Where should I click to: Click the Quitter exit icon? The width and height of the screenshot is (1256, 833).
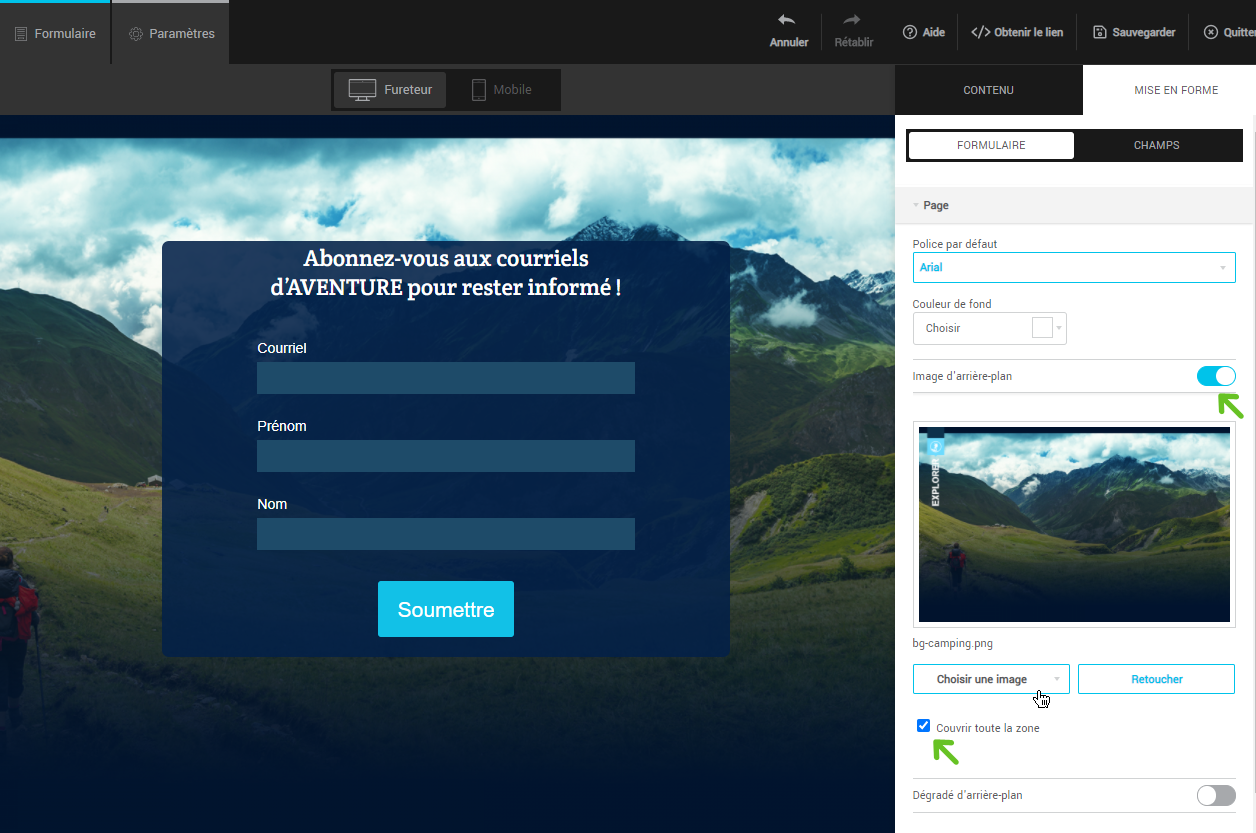(1211, 32)
